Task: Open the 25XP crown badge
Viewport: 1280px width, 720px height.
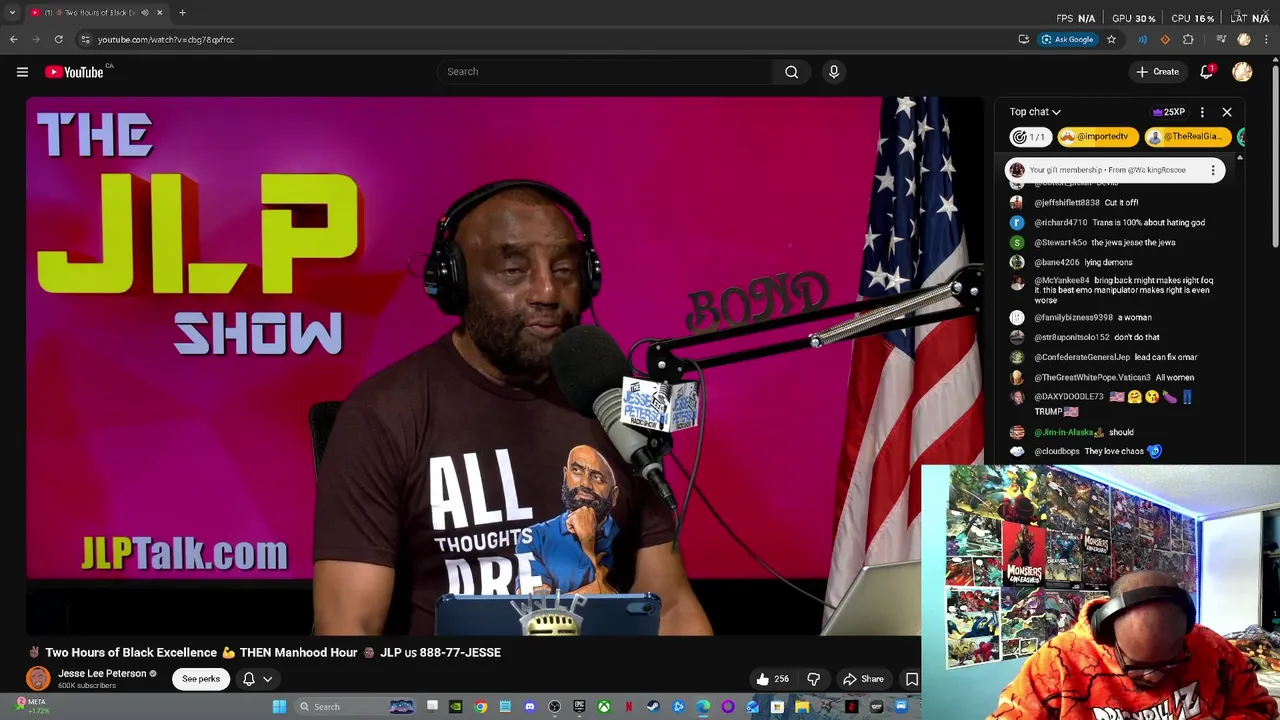Action: [x=1169, y=112]
